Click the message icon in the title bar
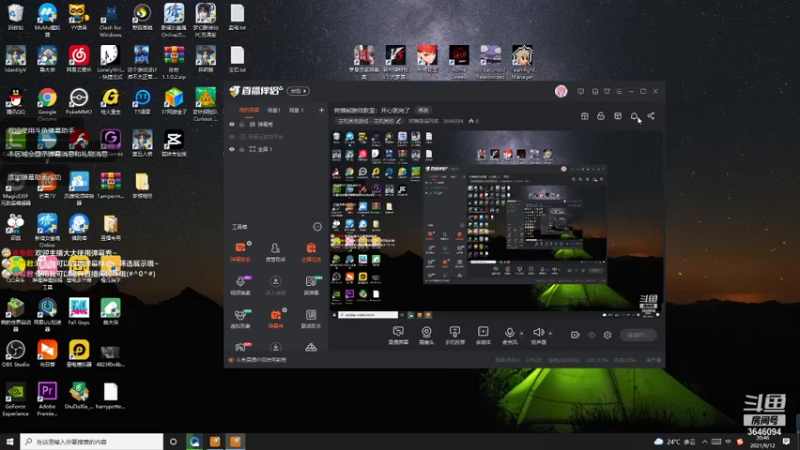 coord(581,91)
